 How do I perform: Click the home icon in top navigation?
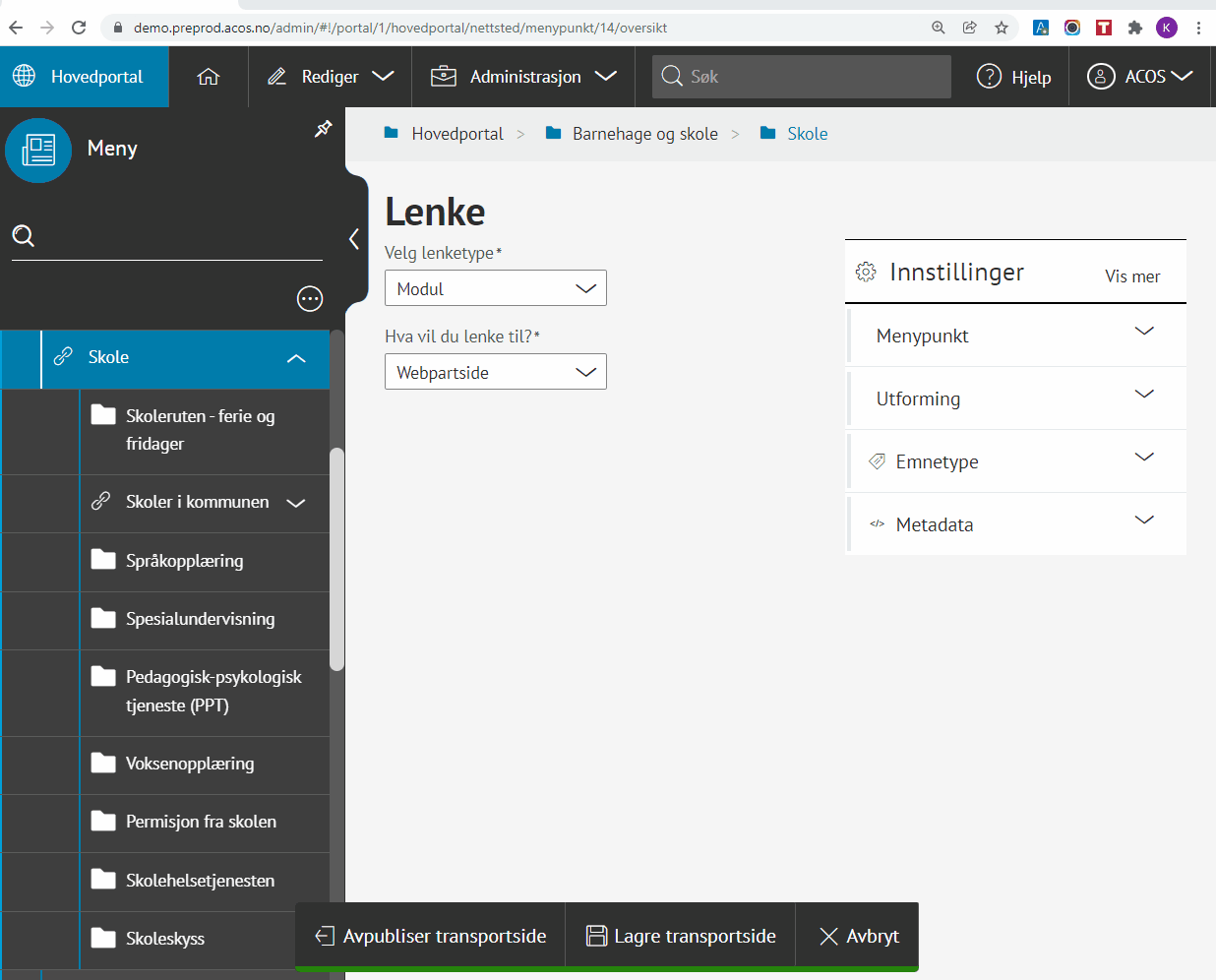click(x=208, y=77)
